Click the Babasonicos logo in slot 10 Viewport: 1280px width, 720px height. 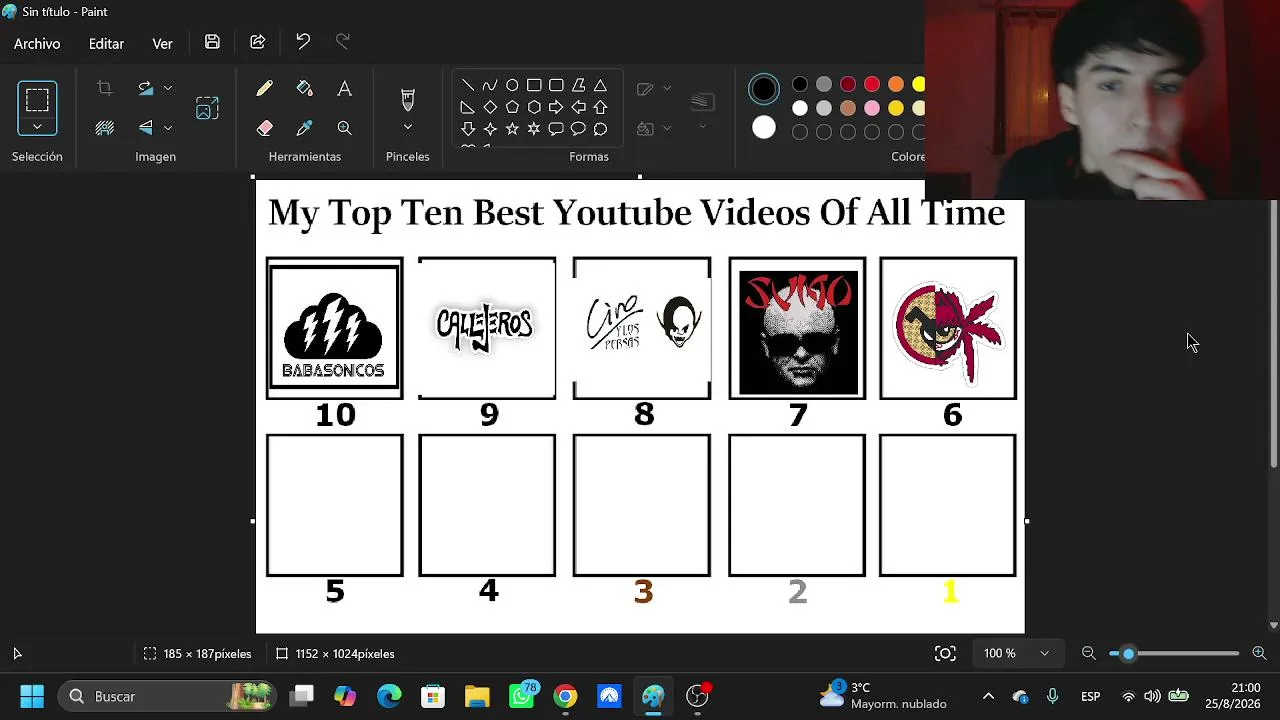[x=334, y=329]
